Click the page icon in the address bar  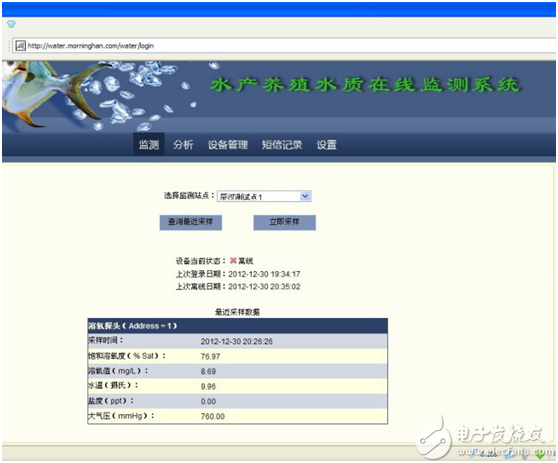tap(20, 46)
